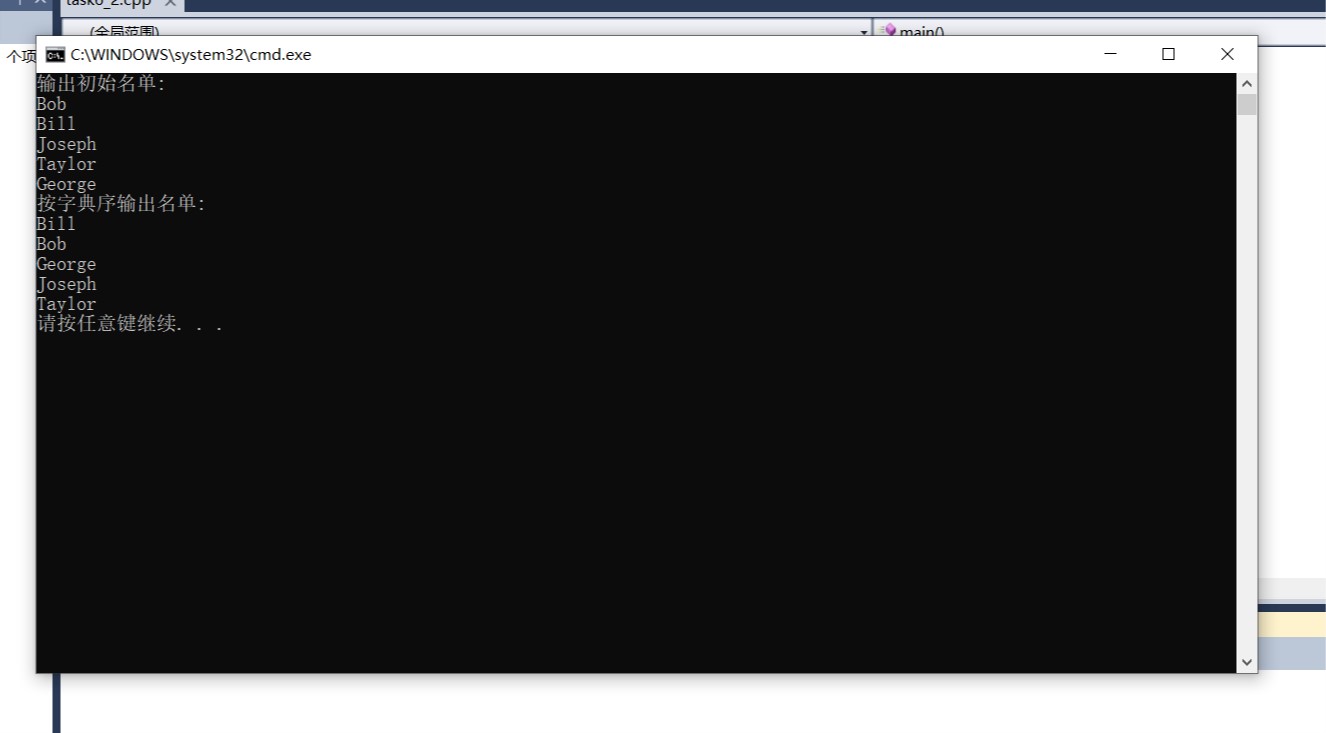
Task: Click the line '按字典序输出名单:' in console
Action: pyautogui.click(x=121, y=204)
